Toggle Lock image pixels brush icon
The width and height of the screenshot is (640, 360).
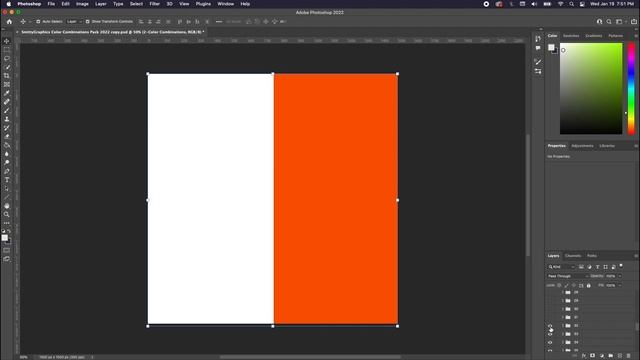[567, 285]
